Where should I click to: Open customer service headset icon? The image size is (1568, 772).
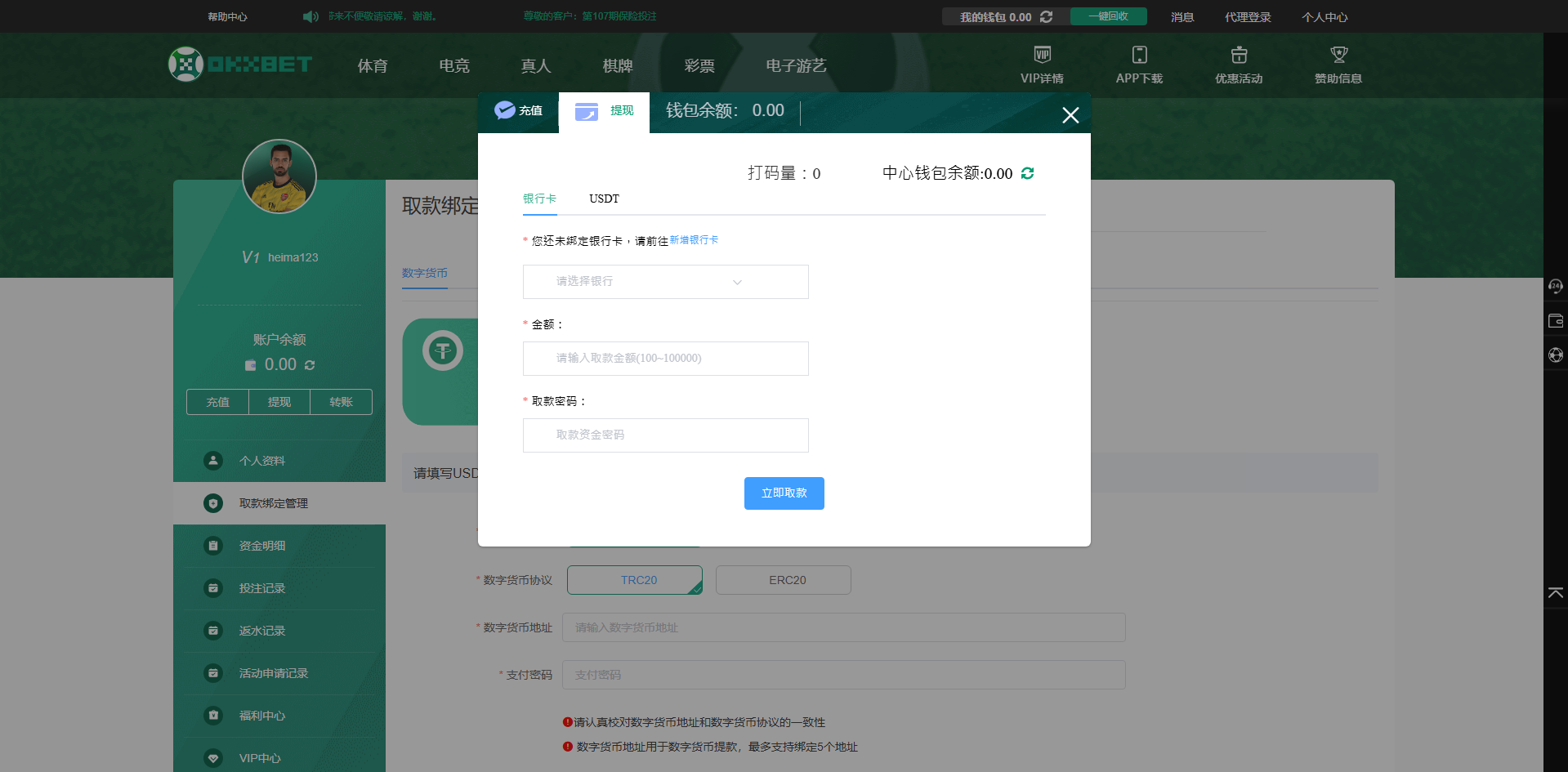[x=1556, y=286]
